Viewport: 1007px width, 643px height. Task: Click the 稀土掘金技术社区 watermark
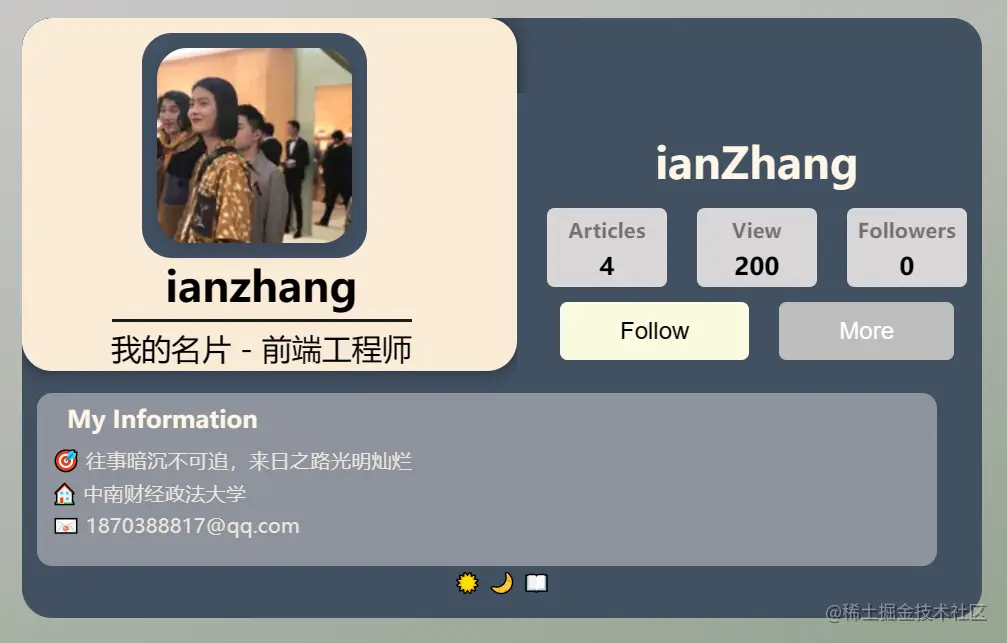point(906,612)
